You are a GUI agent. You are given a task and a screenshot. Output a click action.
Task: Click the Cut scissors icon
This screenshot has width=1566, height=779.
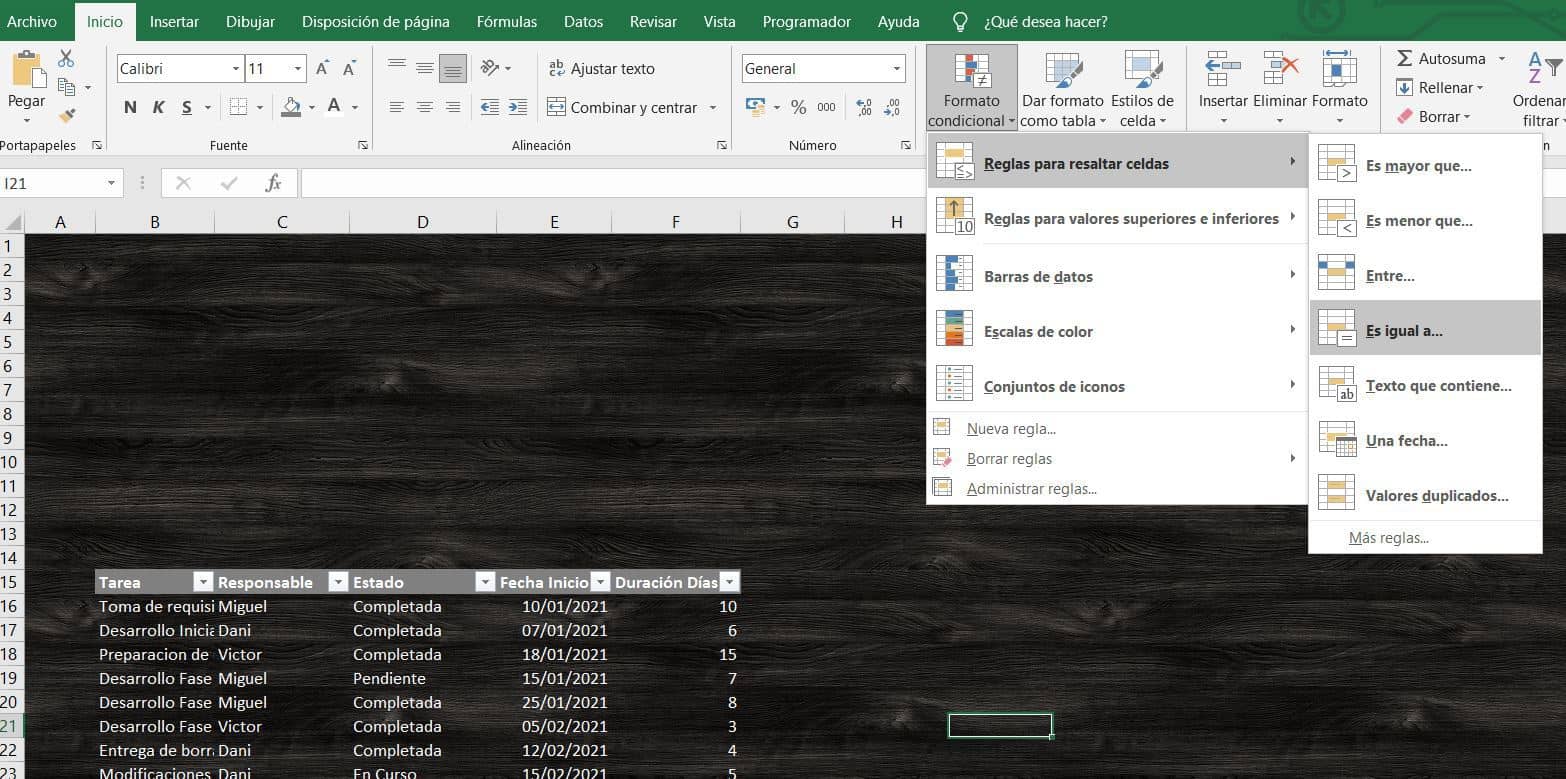(67, 59)
